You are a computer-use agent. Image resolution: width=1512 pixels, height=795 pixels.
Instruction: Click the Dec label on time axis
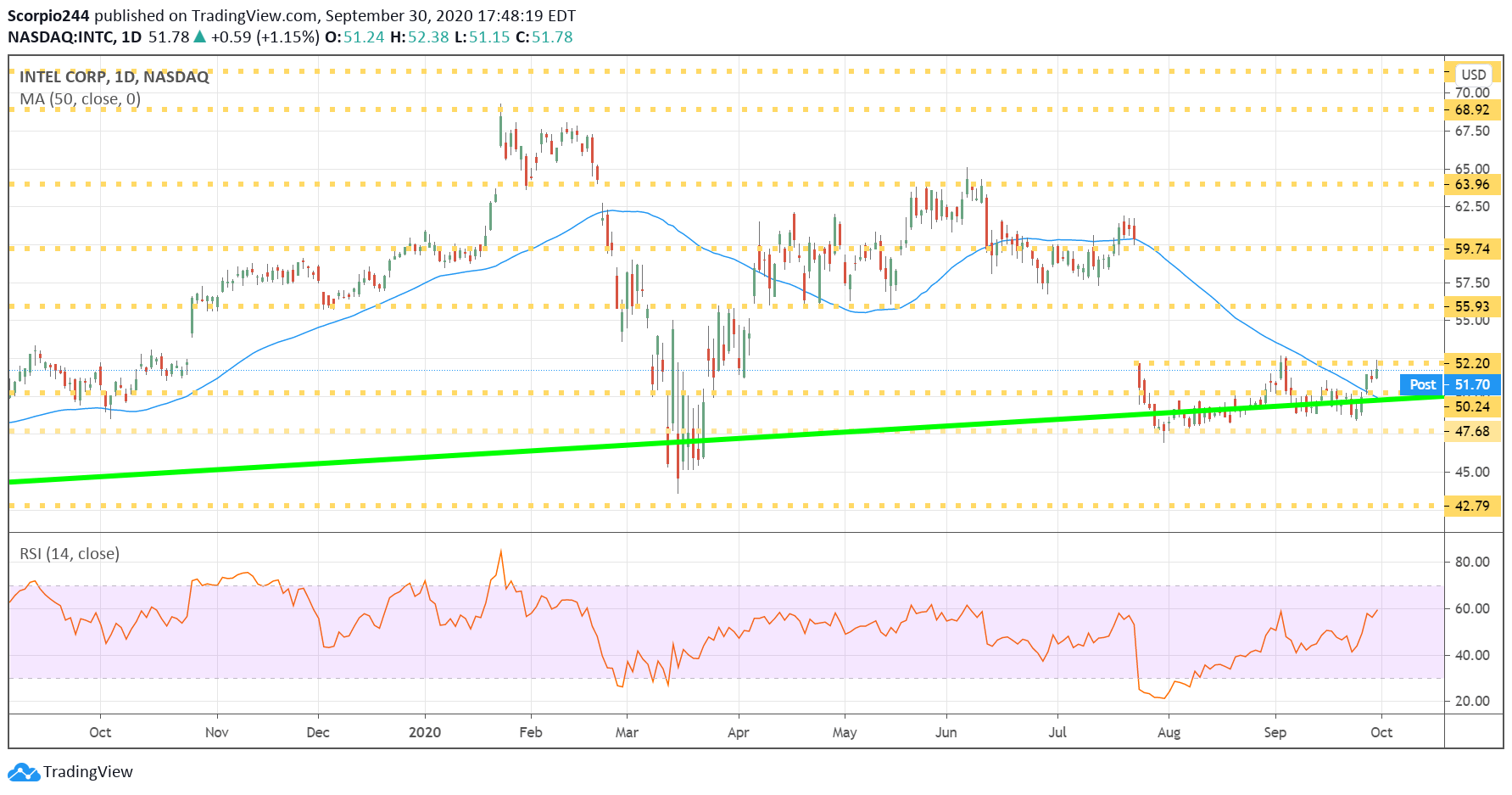coord(318,732)
